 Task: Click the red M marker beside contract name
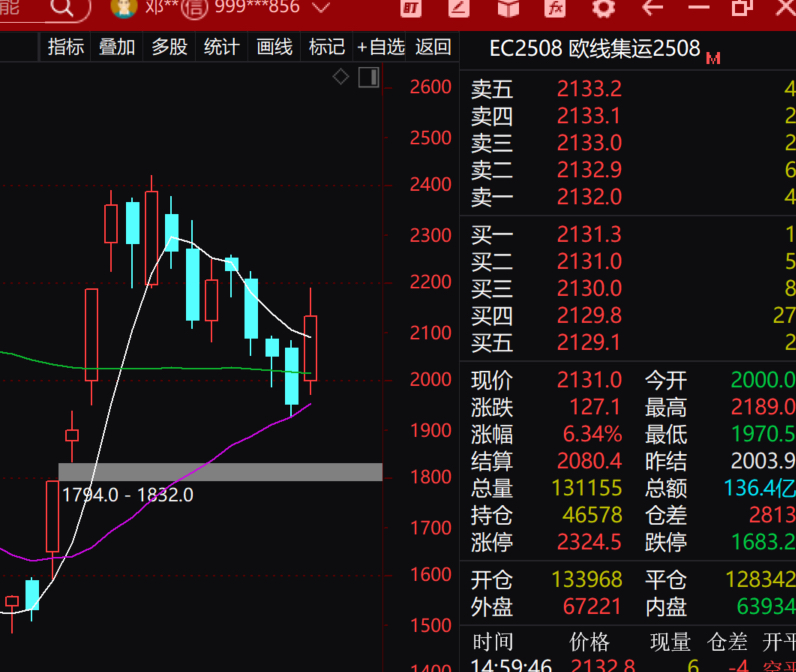point(713,59)
